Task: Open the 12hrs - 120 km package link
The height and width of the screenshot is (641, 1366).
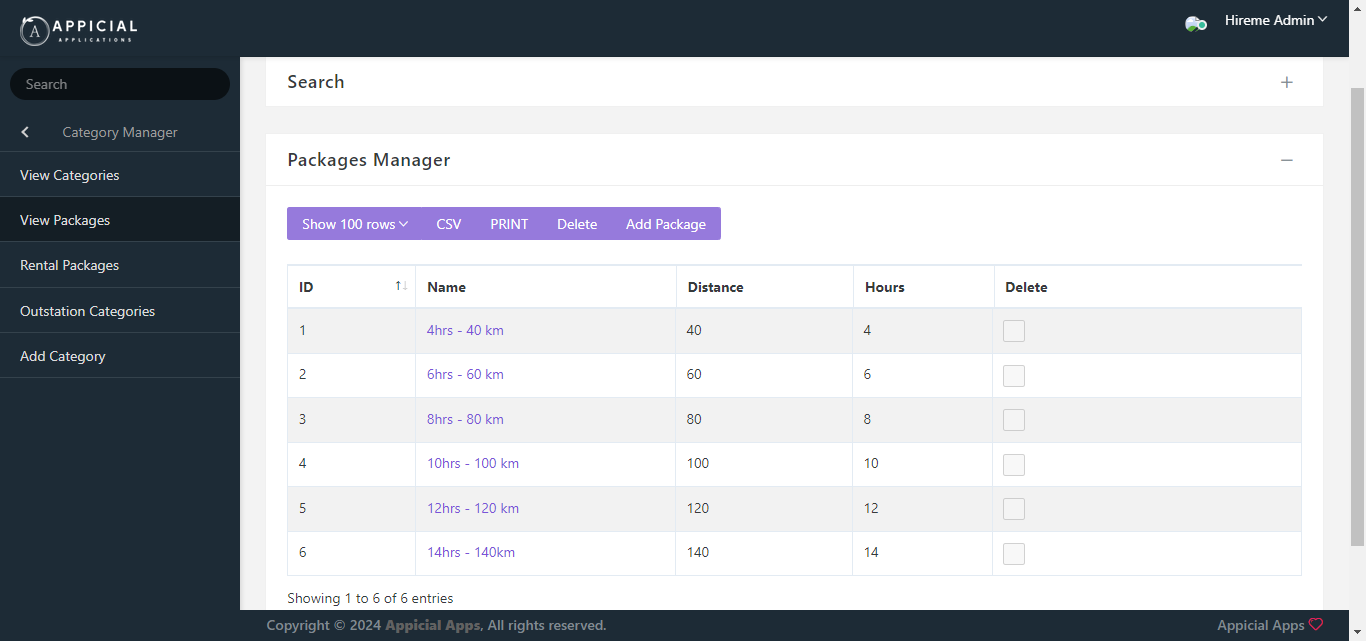Action: click(473, 508)
